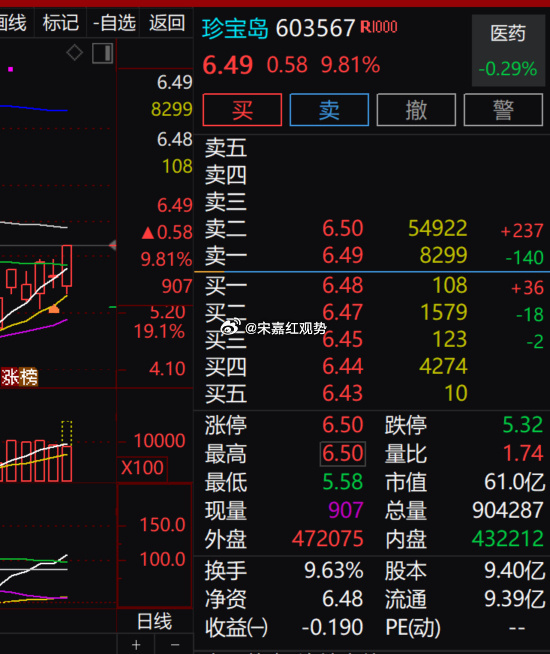Click the 150.0 indicator axis label
The image size is (550, 654).
tap(162, 525)
